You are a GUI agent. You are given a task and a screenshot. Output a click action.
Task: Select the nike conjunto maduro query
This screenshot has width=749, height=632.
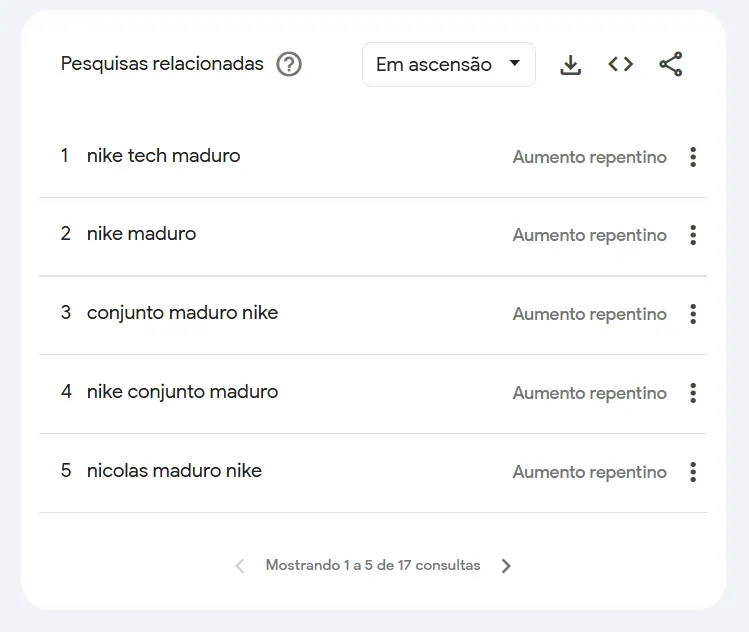[x=182, y=392]
